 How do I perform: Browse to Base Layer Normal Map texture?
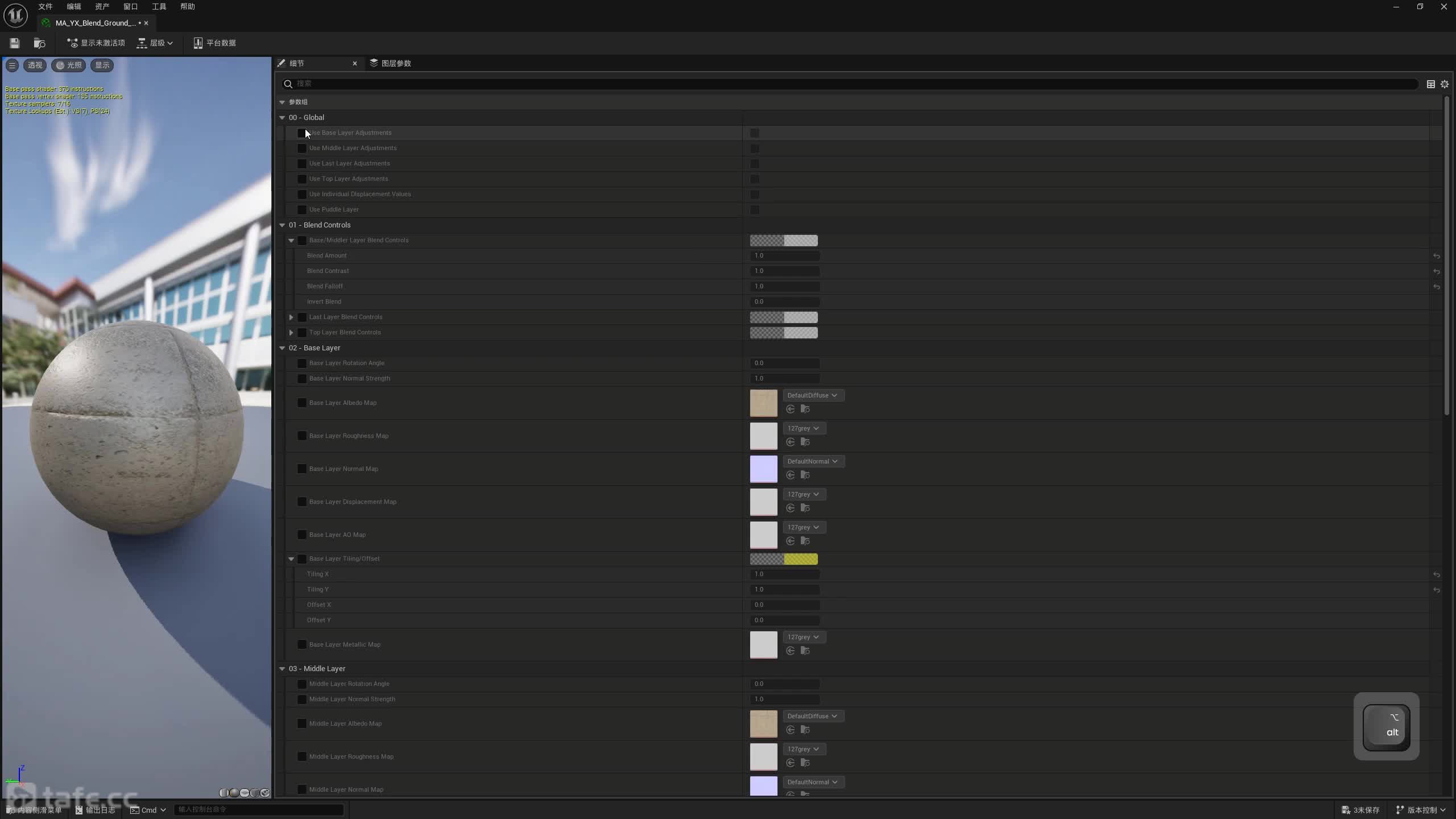coord(805,475)
